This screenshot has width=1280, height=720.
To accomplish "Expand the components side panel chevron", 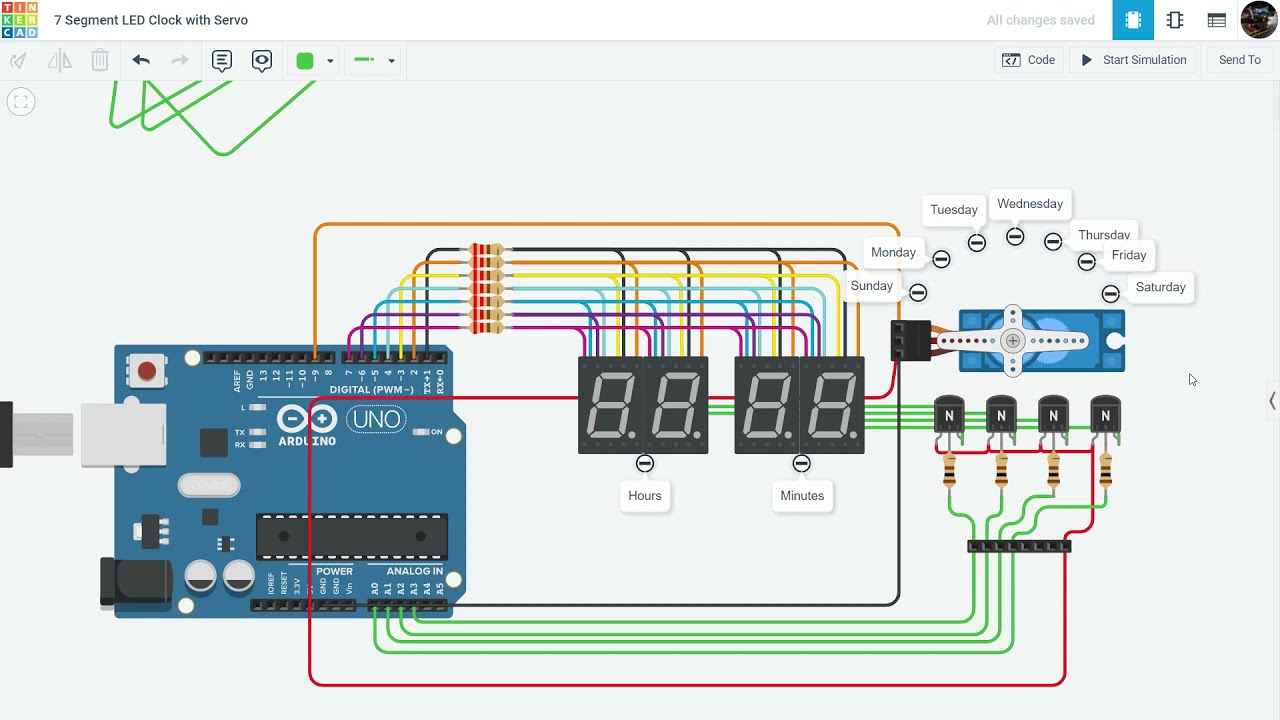I will click(x=1272, y=401).
